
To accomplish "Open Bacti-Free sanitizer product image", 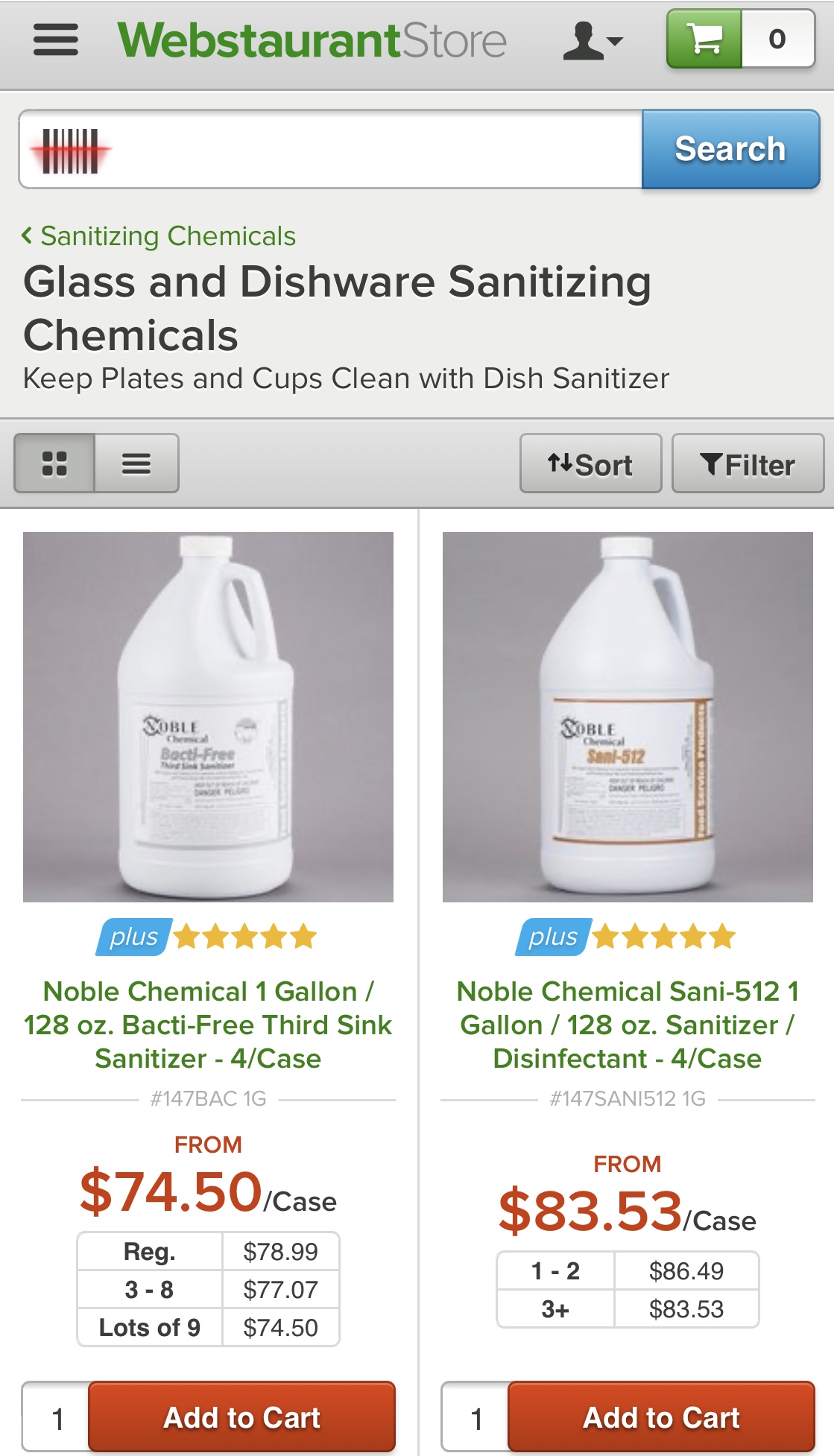I will (208, 717).
